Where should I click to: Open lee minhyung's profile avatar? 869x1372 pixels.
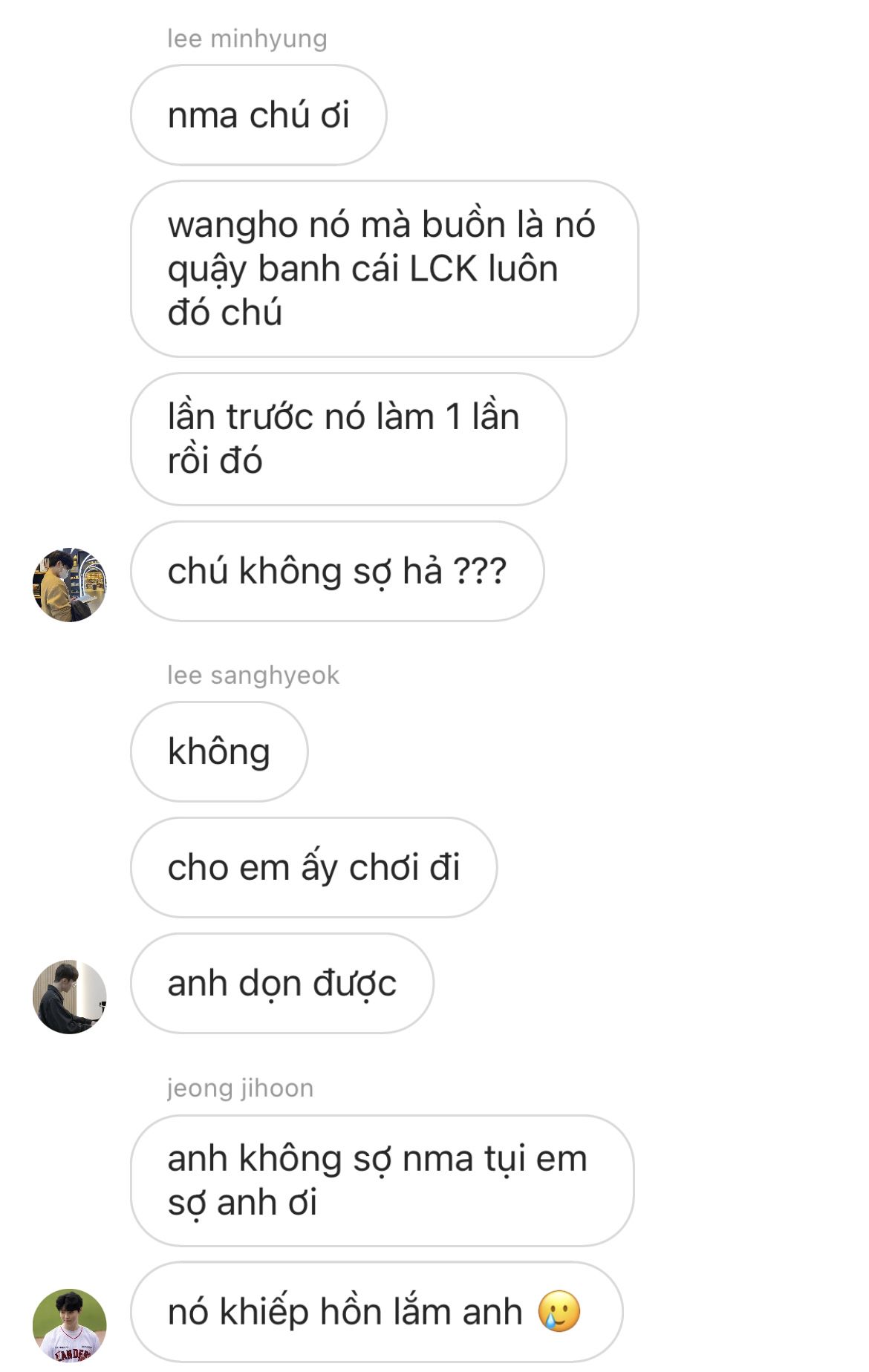(x=70, y=585)
